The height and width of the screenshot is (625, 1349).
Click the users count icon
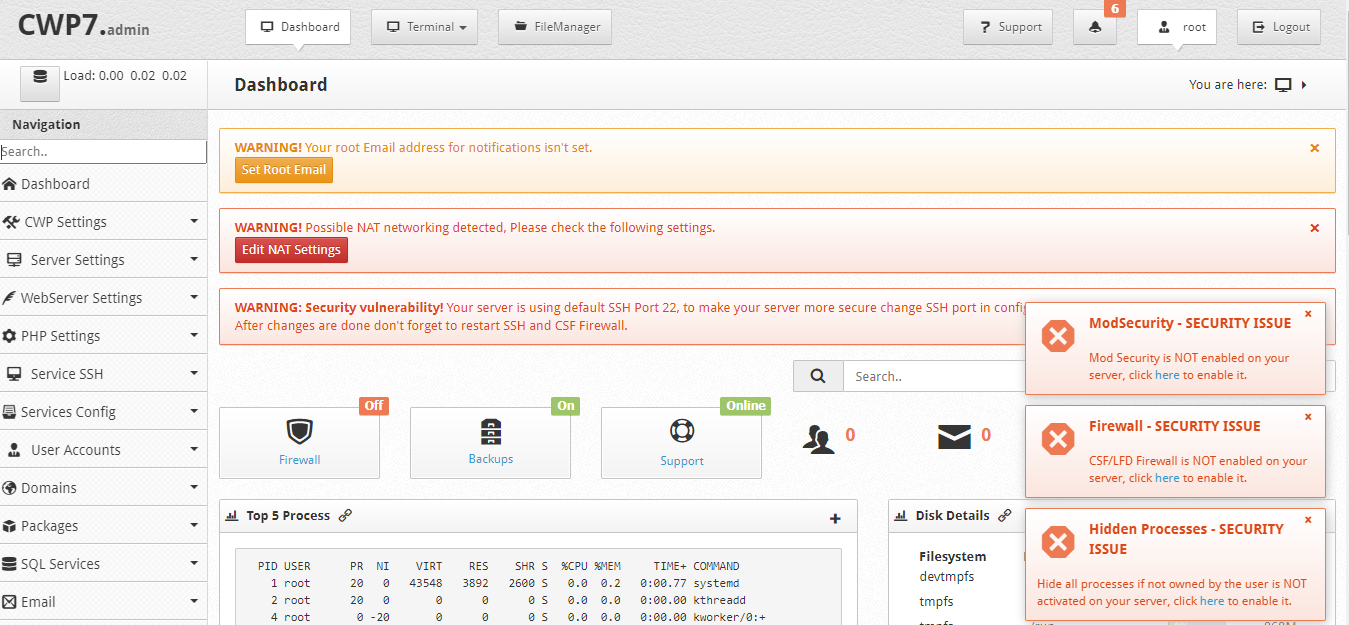tap(819, 438)
